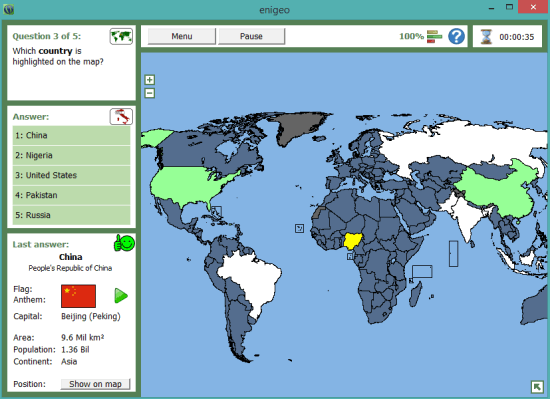
Task: Click the arrow icon in map bottom corner
Action: click(x=537, y=387)
